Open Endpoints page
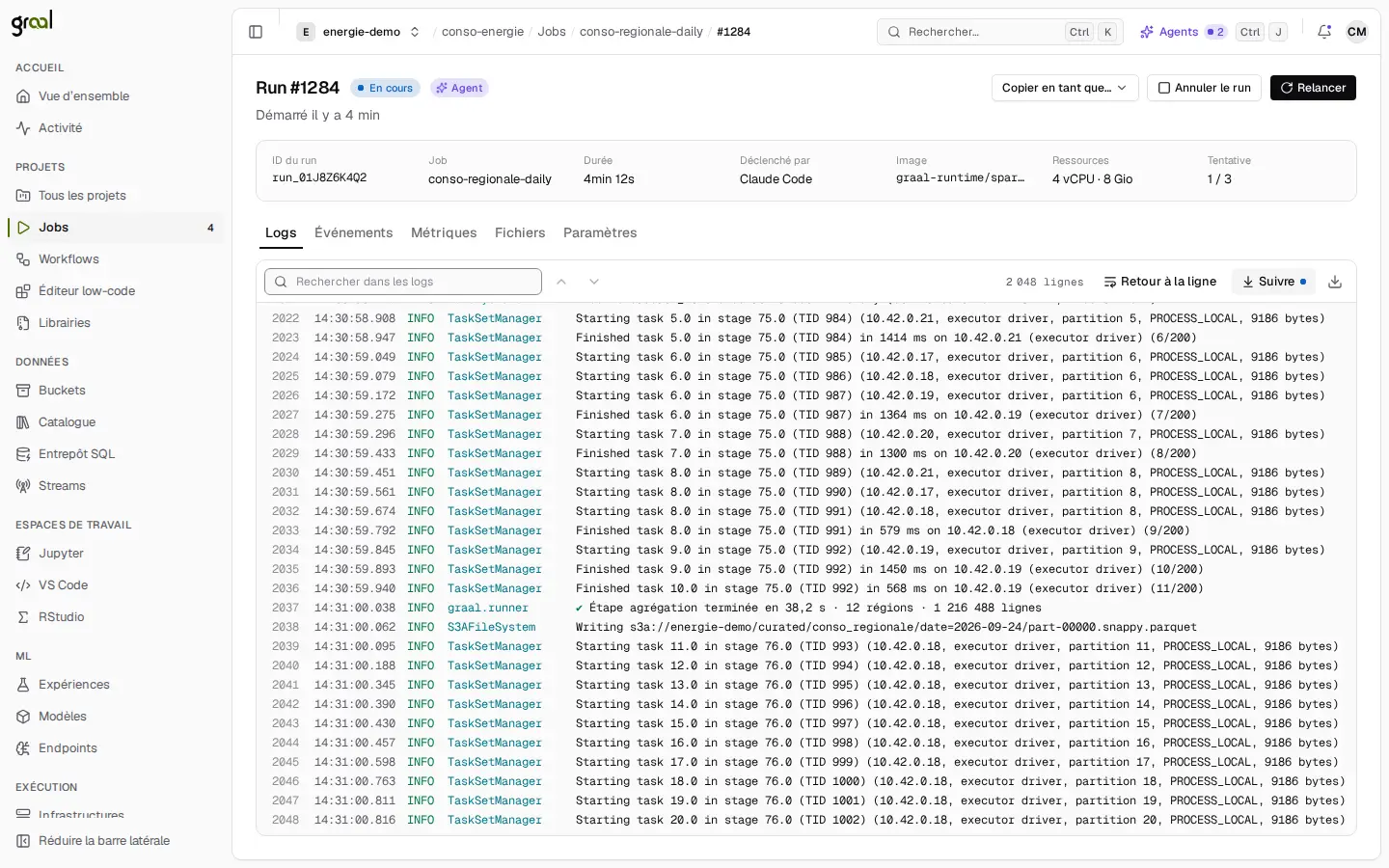 116,748
